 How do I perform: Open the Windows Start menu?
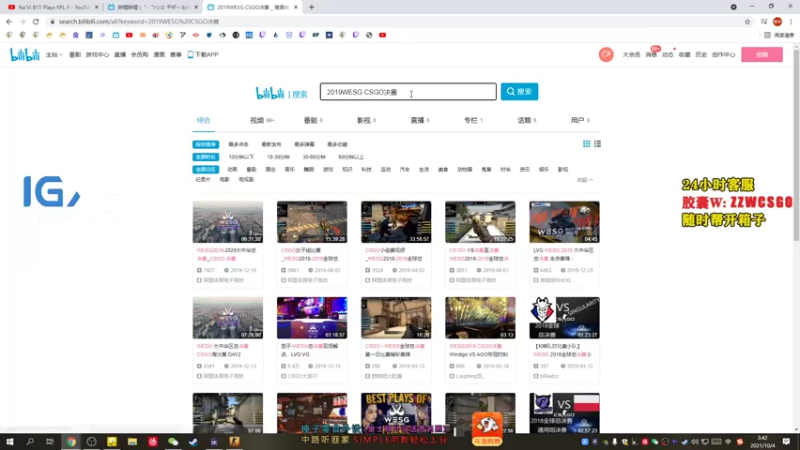click(x=9, y=442)
